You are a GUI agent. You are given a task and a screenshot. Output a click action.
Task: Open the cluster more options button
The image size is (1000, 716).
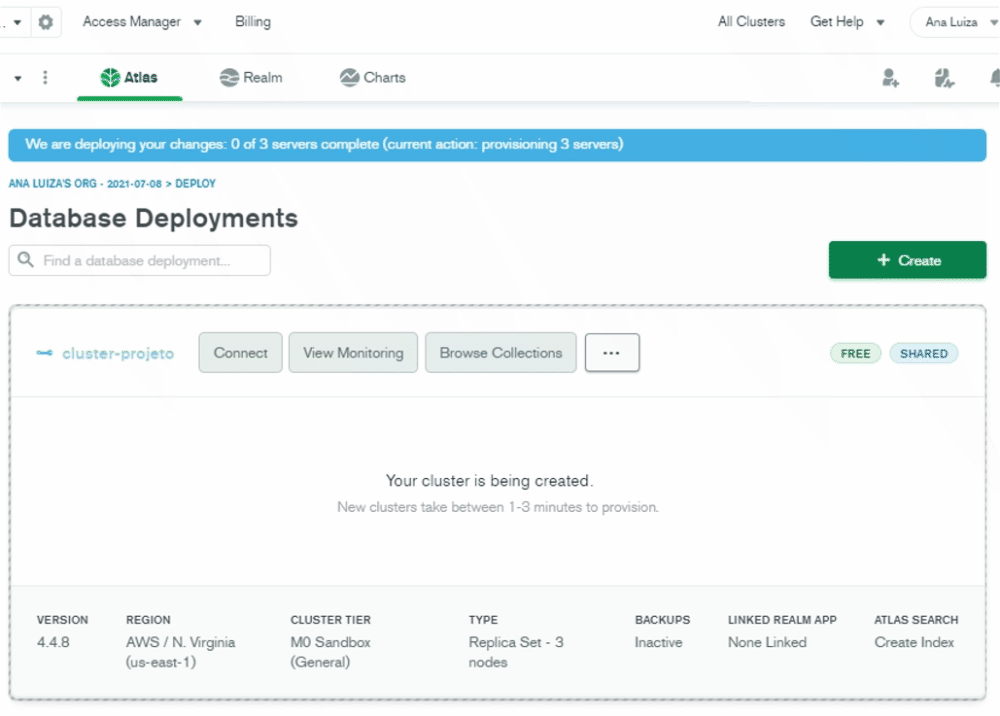(x=612, y=353)
